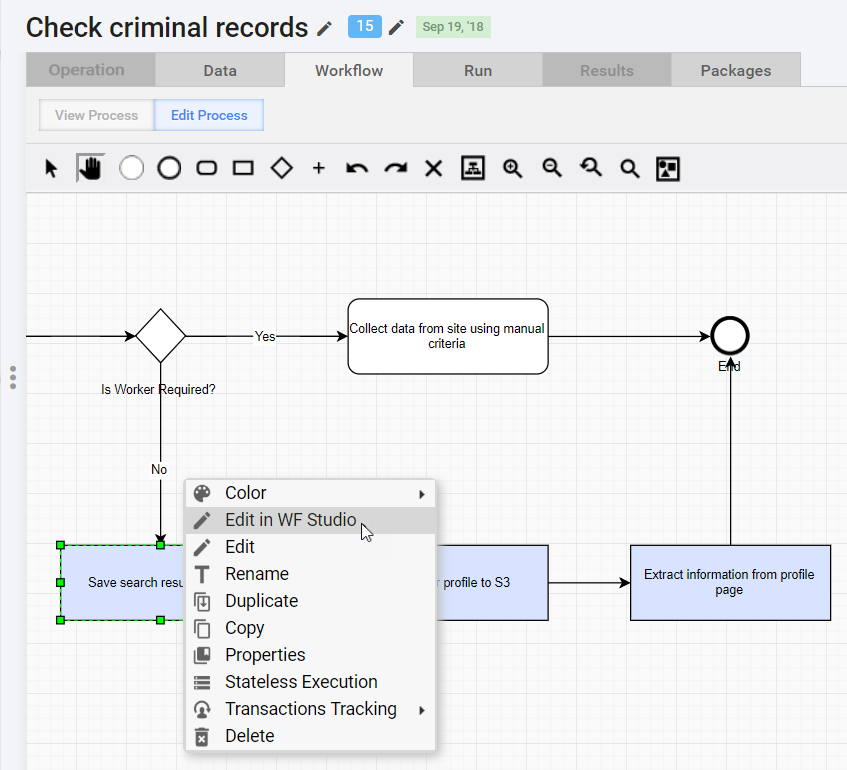Click the Is Worker Required? label
Viewport: 847px width, 770px height.
tap(158, 389)
